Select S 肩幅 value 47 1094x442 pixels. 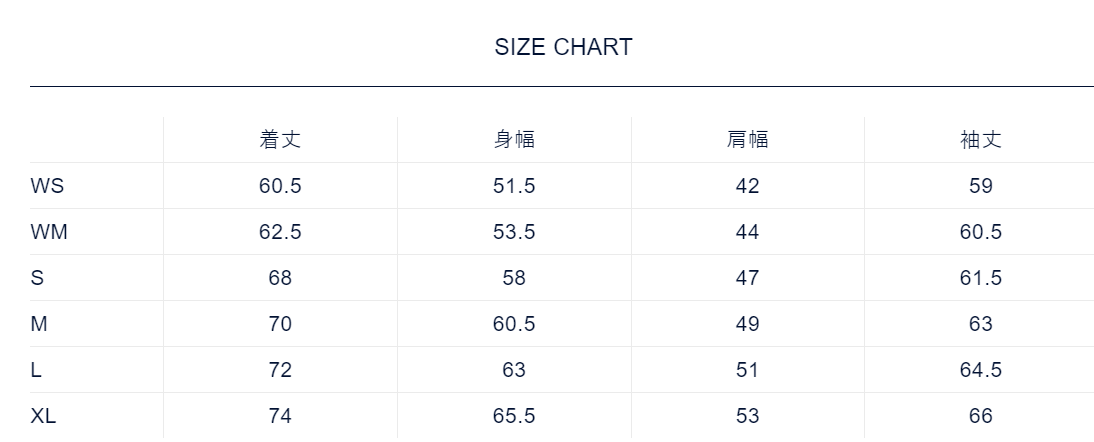pos(747,278)
